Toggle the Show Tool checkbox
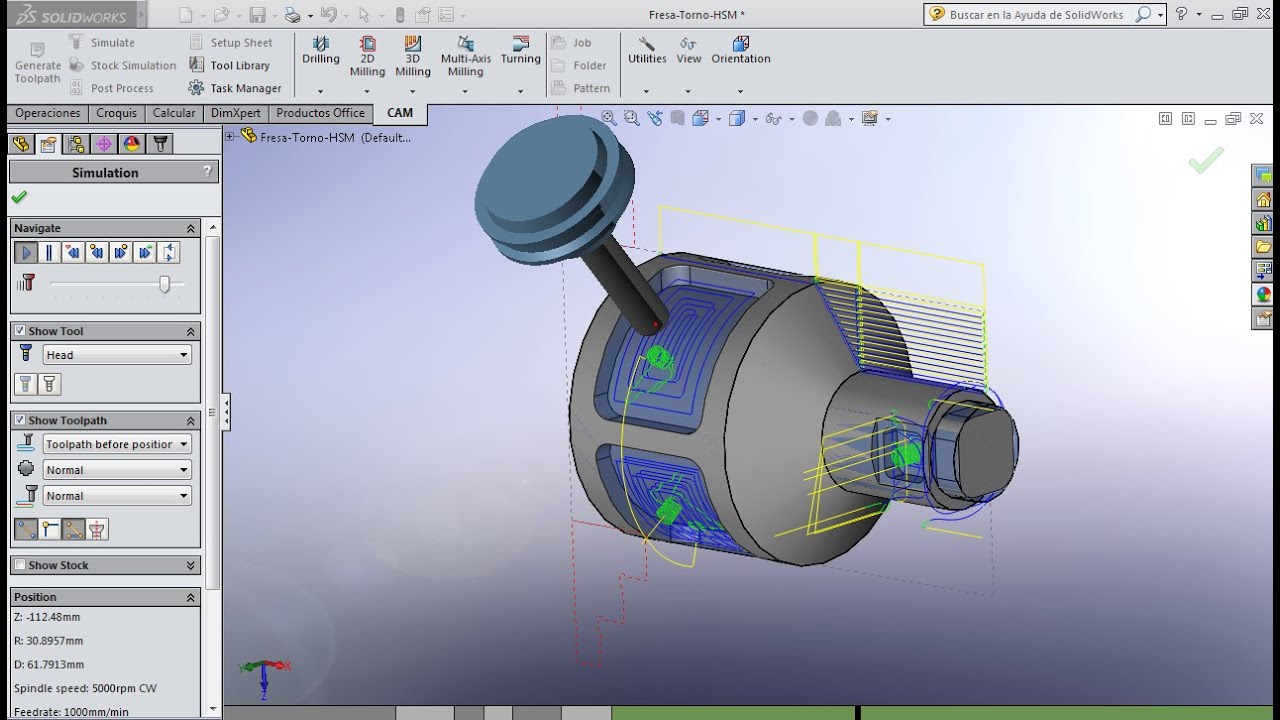 click(x=20, y=331)
